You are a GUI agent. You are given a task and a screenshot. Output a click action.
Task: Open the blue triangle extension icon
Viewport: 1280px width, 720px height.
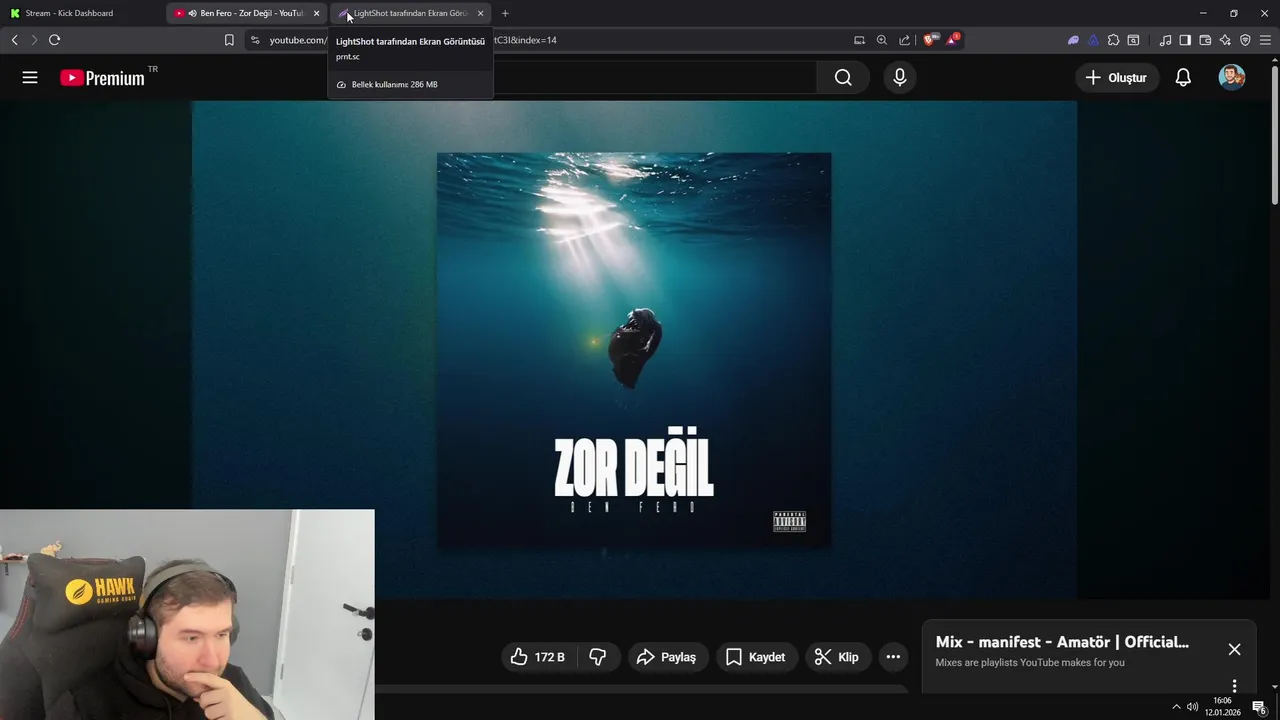pyautogui.click(x=1093, y=40)
